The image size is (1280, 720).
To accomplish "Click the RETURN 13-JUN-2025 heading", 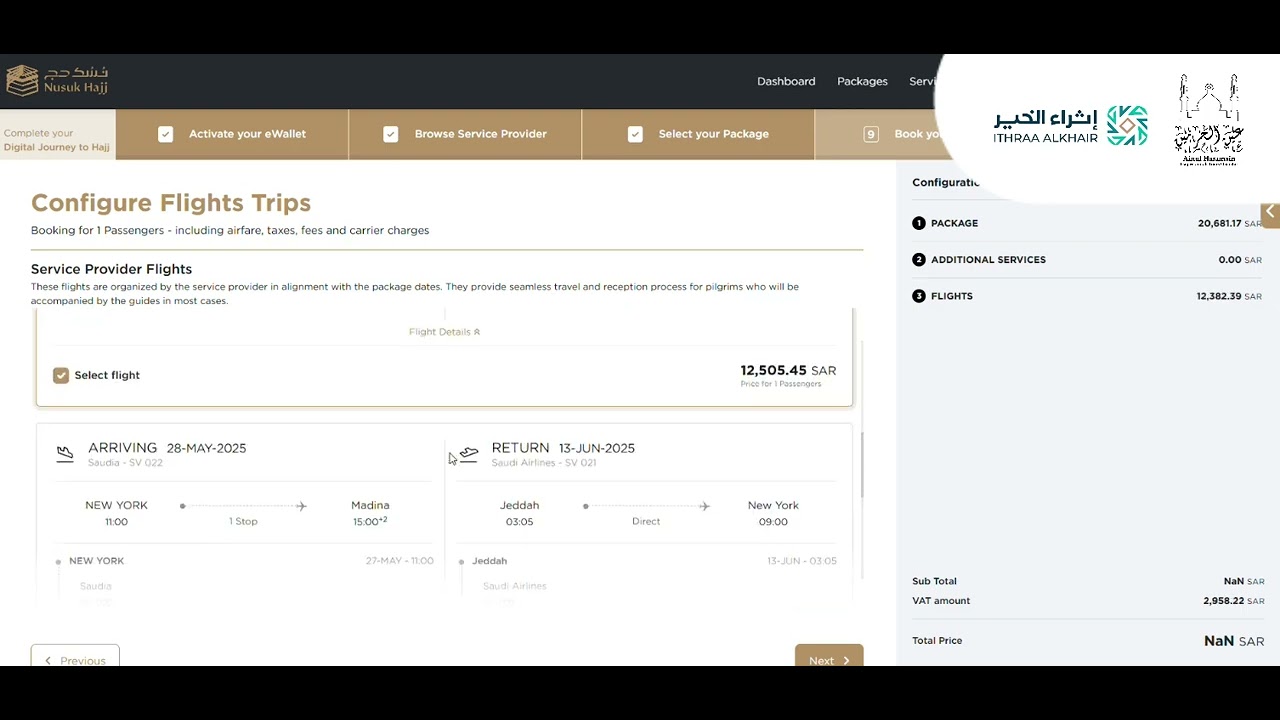I will (563, 448).
